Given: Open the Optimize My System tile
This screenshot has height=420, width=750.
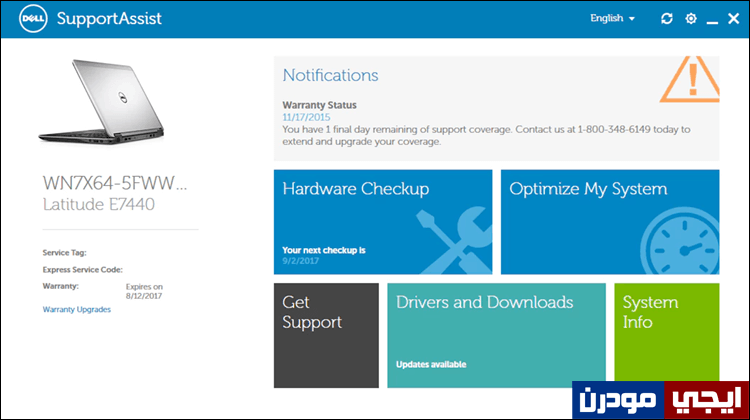Looking at the screenshot, I should click(x=610, y=222).
